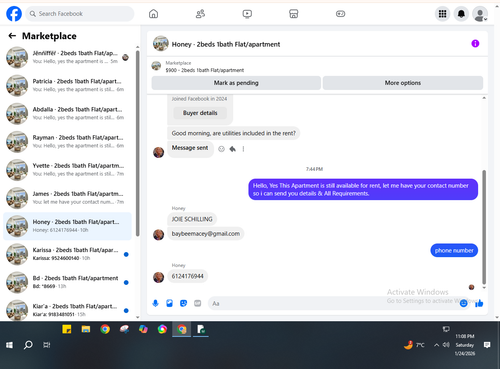Viewport: 500px width, 369px height.
Task: Send a thumbs up like
Action: 479,303
